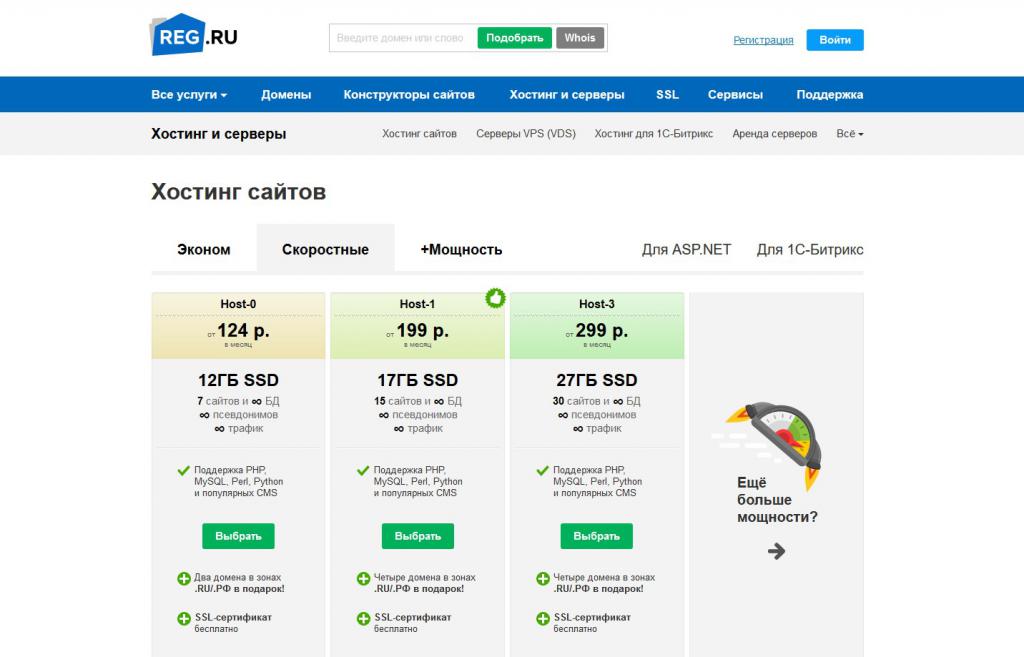Click the green badge atop the Host-1 card
Screen dimensions: 1024x657
click(495, 297)
